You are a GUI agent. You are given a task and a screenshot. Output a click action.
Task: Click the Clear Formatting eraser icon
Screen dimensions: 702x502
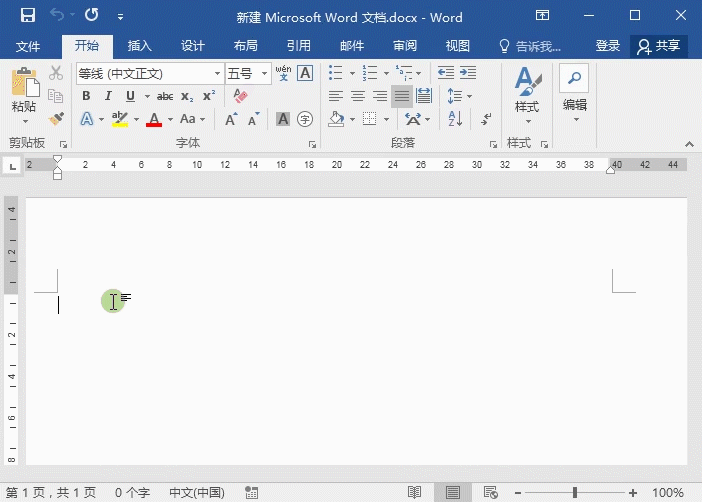tap(239, 96)
